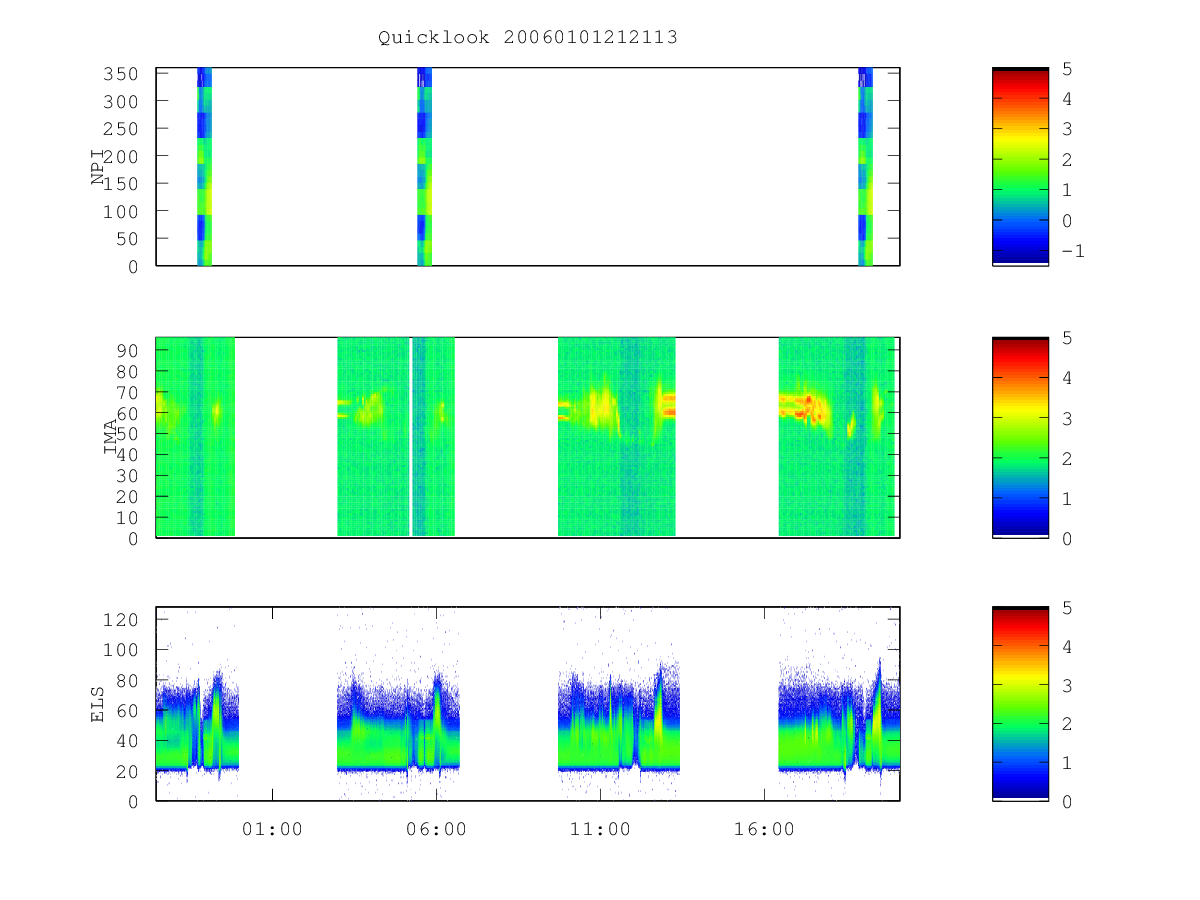Click the middle NPI data stripe
Screen dimensions: 1200x900
tap(424, 167)
